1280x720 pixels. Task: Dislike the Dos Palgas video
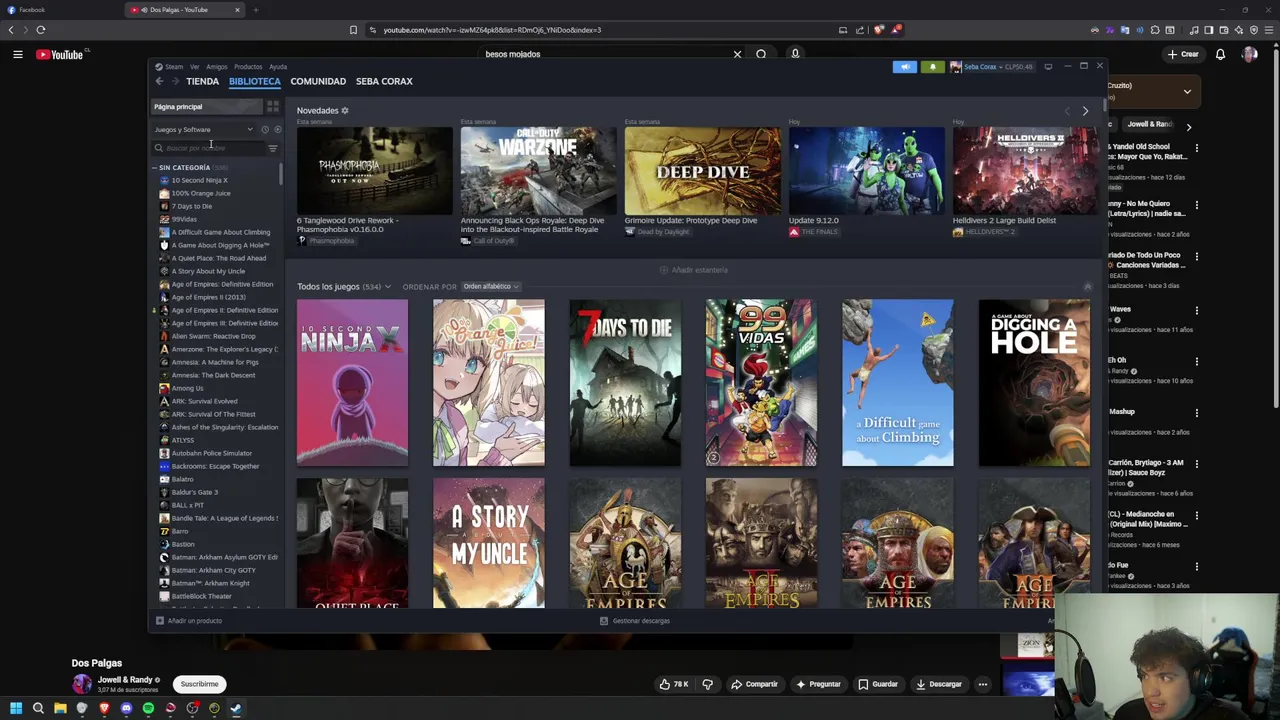(x=707, y=684)
